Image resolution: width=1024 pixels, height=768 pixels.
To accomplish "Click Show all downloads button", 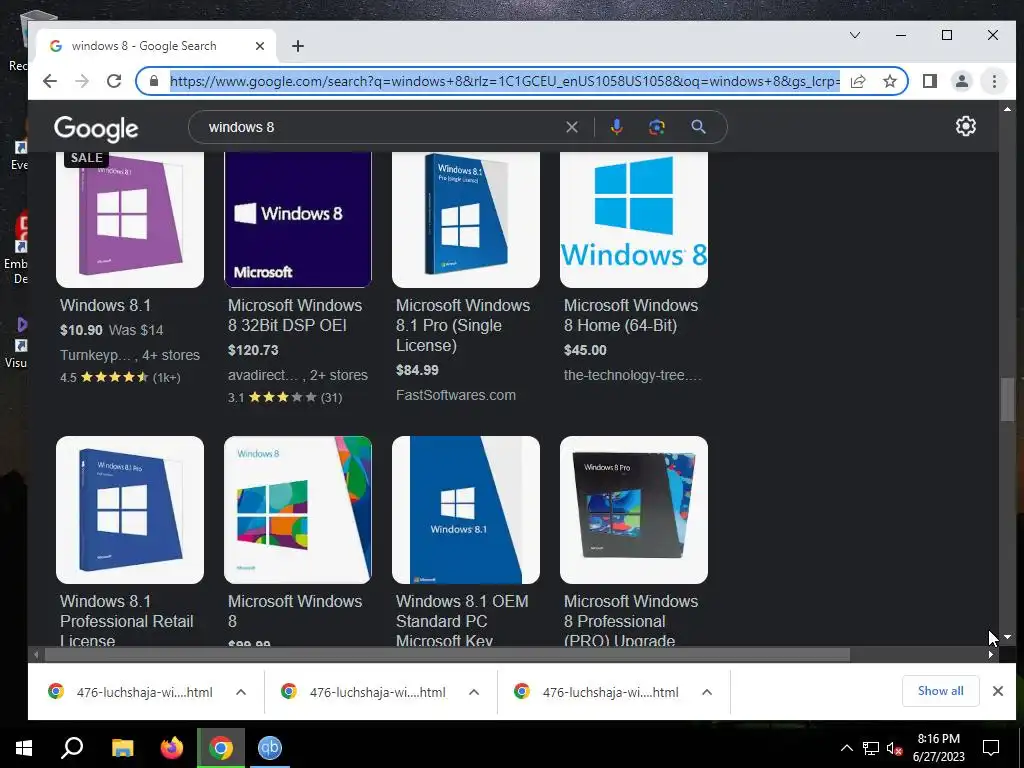I will pos(940,691).
